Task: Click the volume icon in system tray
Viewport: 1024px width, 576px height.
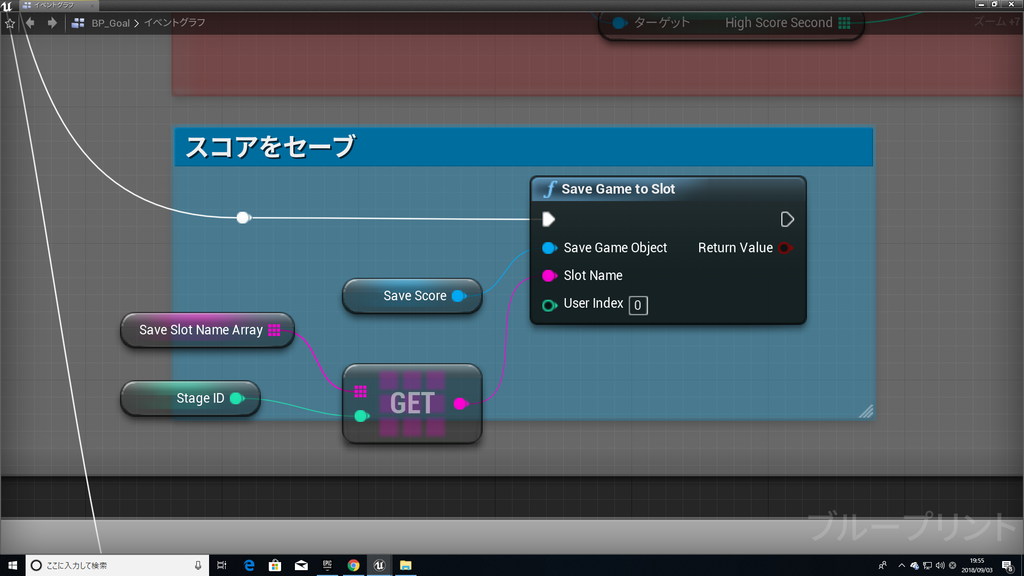Action: pos(940,566)
